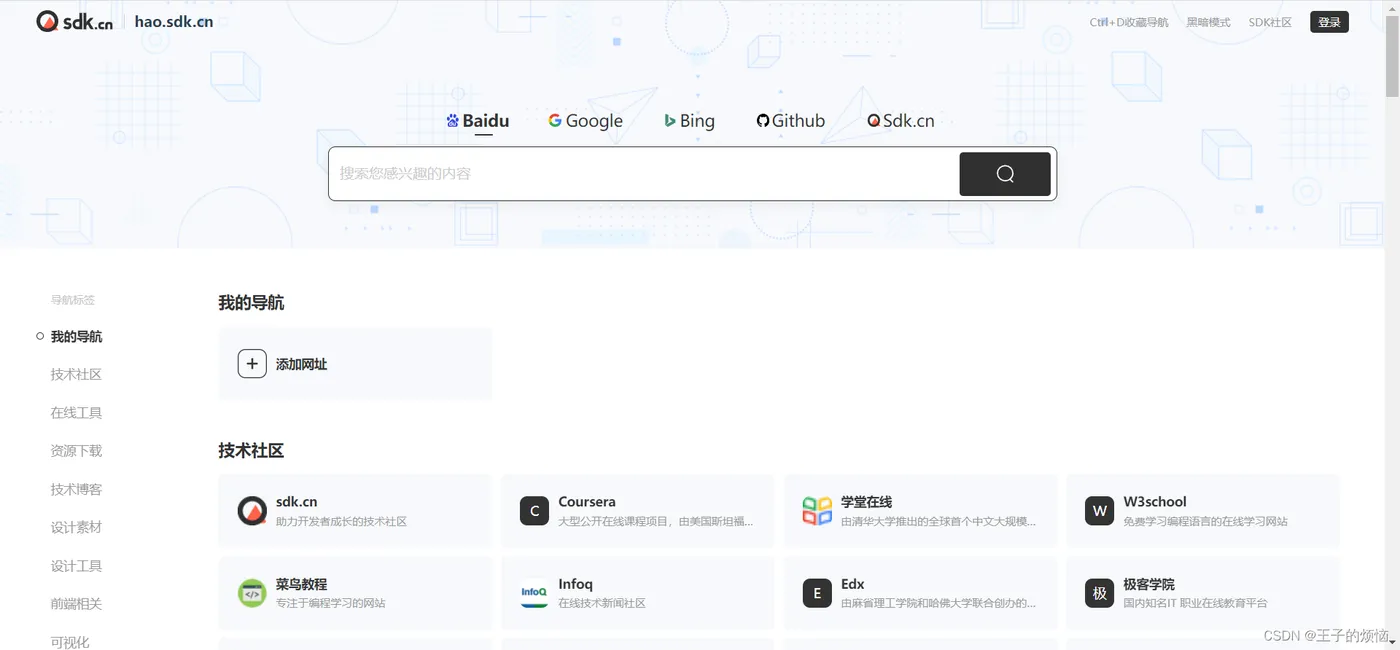Select the Bing search engine tab
The width and height of the screenshot is (1400, 650).
click(x=689, y=121)
